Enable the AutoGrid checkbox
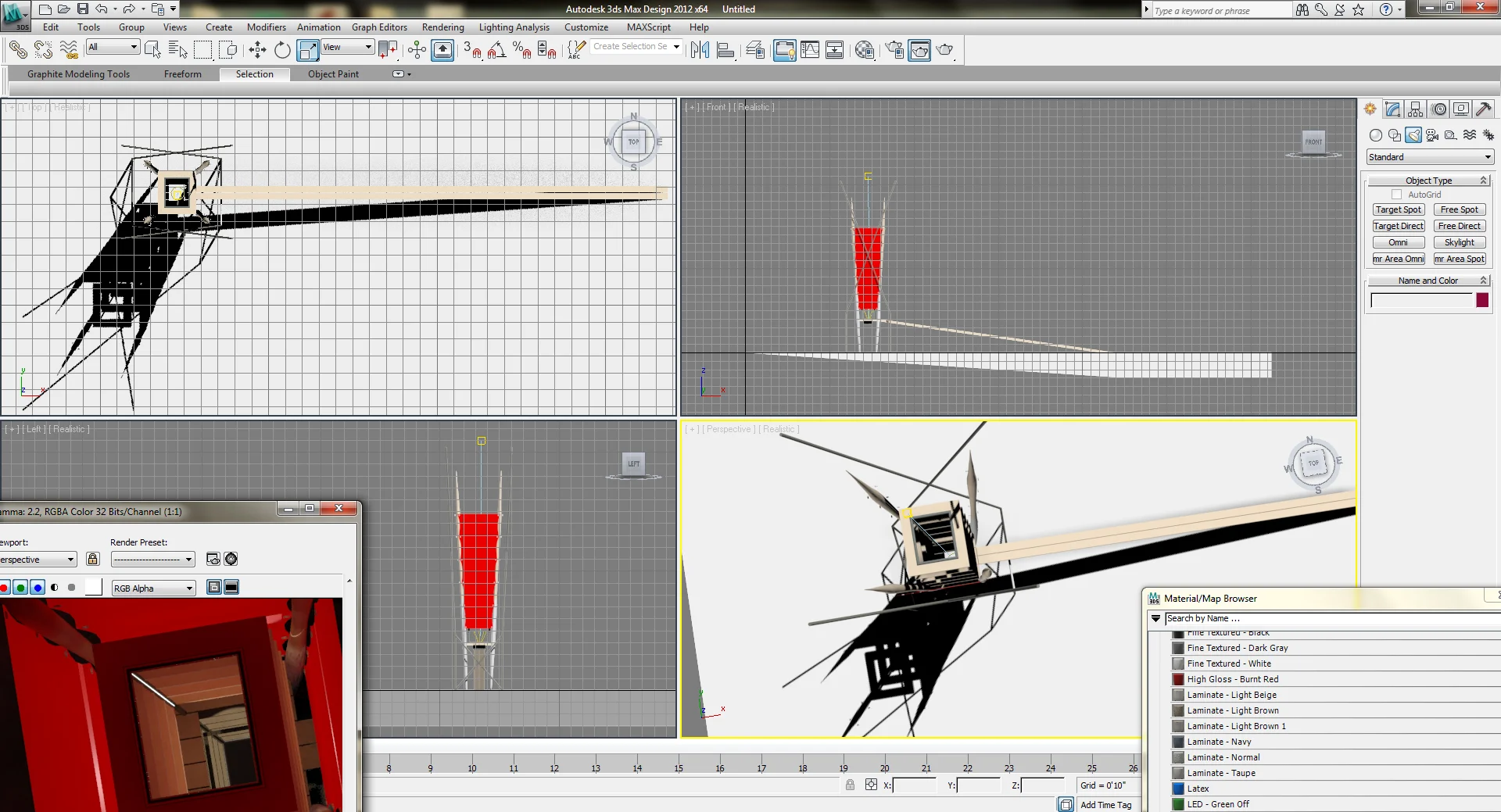This screenshot has width=1501, height=812. click(1396, 195)
